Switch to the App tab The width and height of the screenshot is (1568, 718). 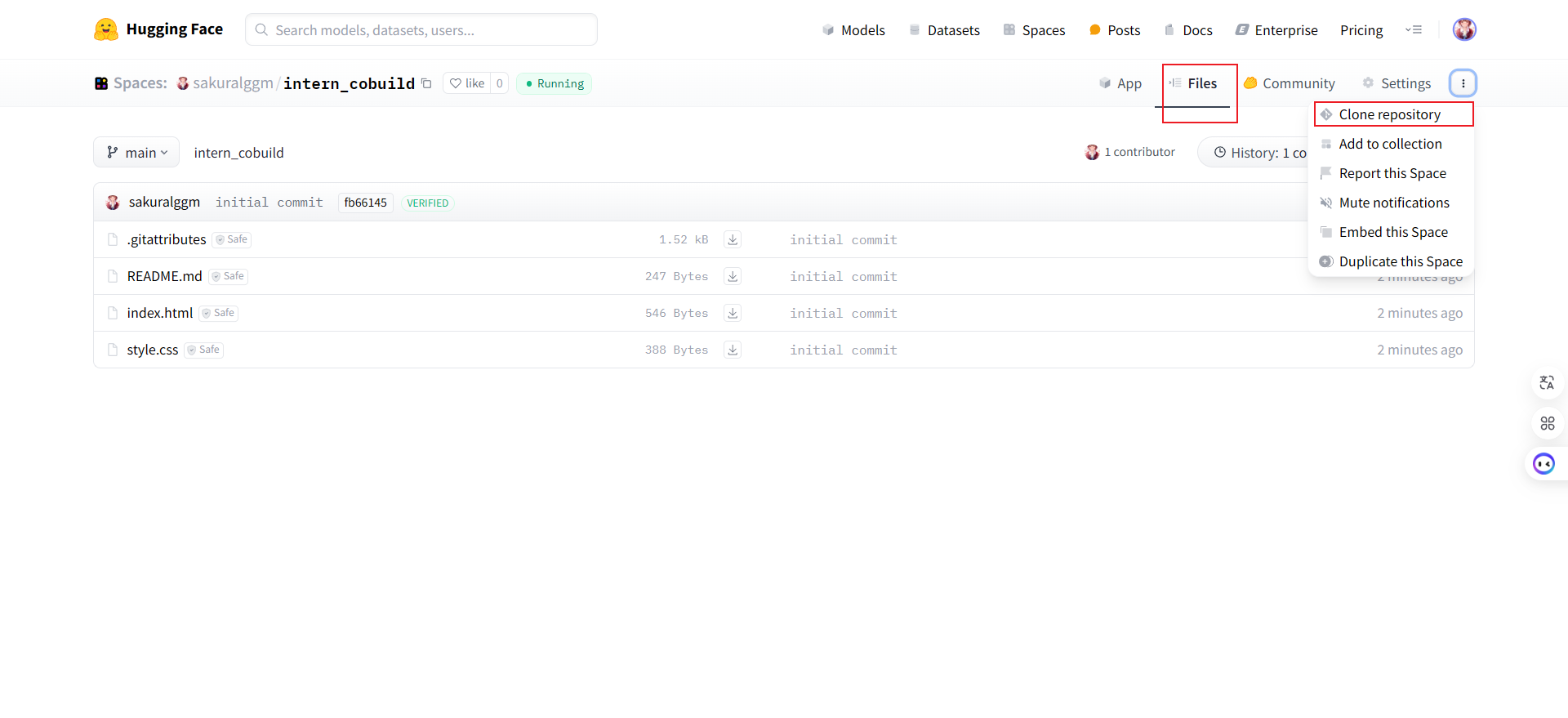tap(1120, 83)
